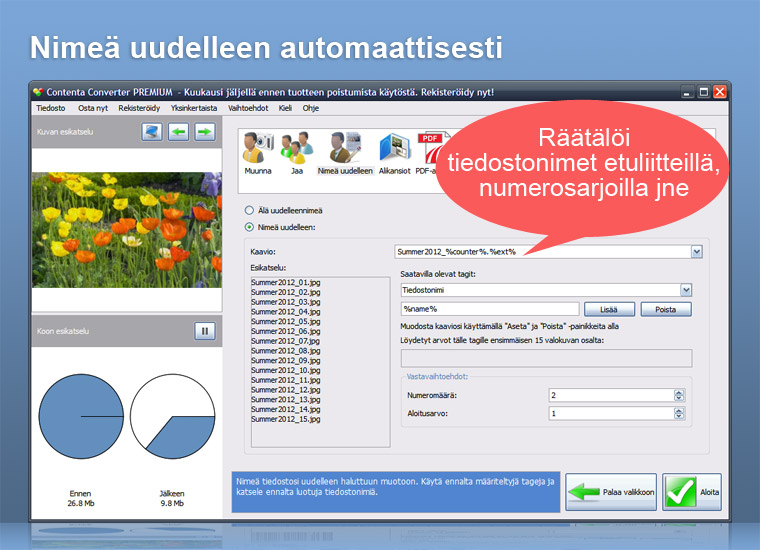Screen dimensions: 760x550
Task: Select Summer2012_03.jpg in preview list
Action: click(x=286, y=302)
